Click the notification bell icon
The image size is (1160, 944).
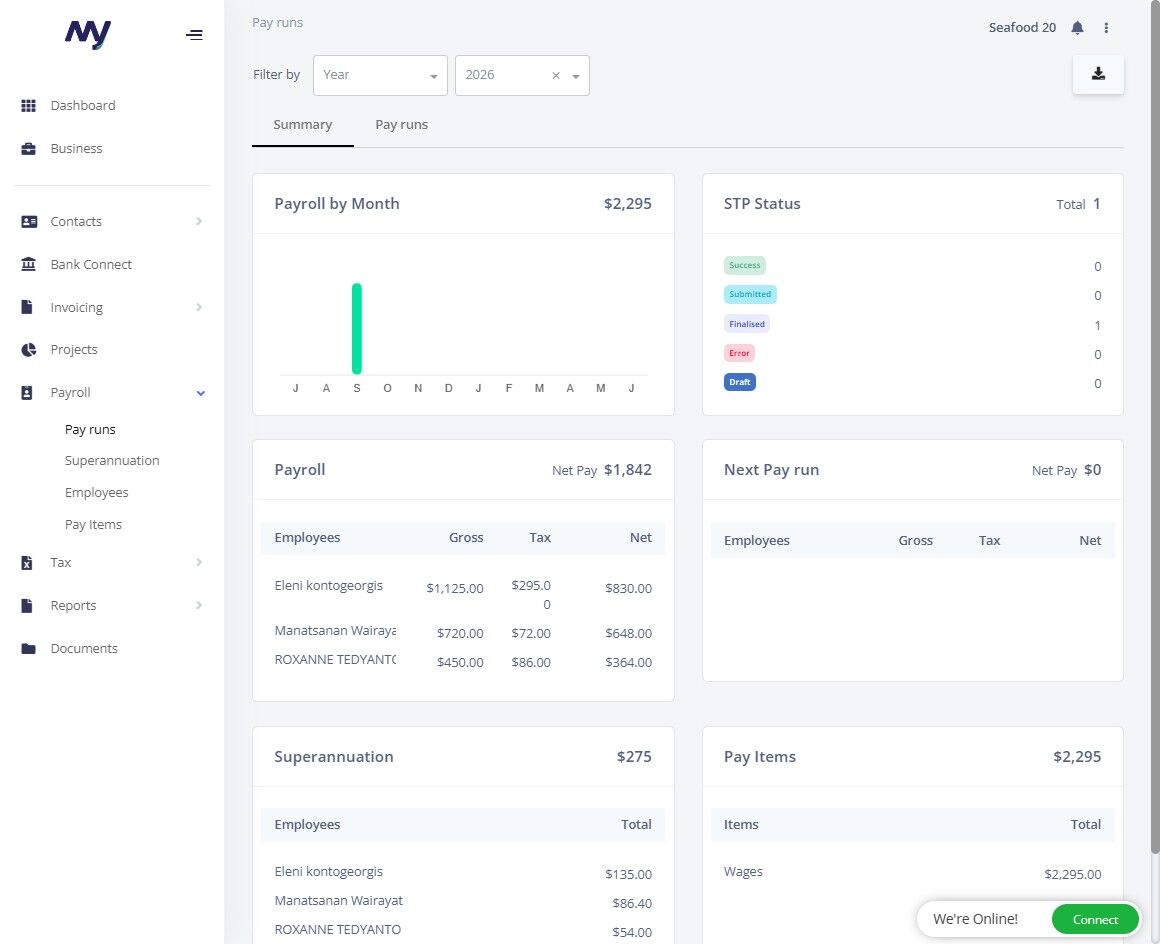click(1077, 28)
